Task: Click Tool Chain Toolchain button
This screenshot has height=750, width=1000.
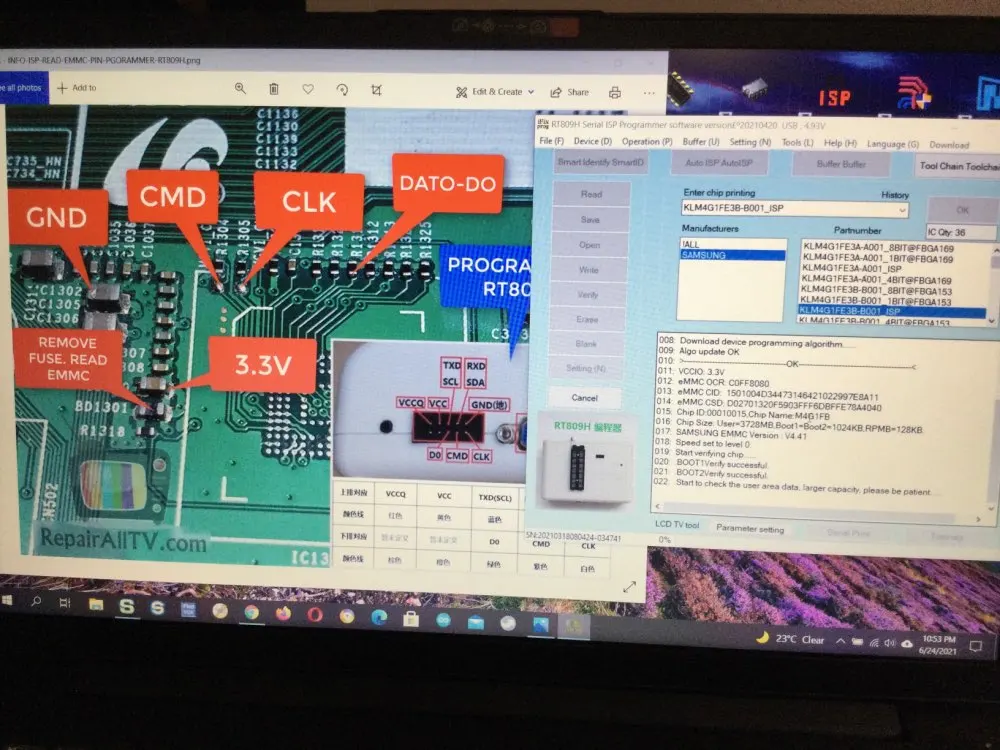Action: click(x=958, y=166)
